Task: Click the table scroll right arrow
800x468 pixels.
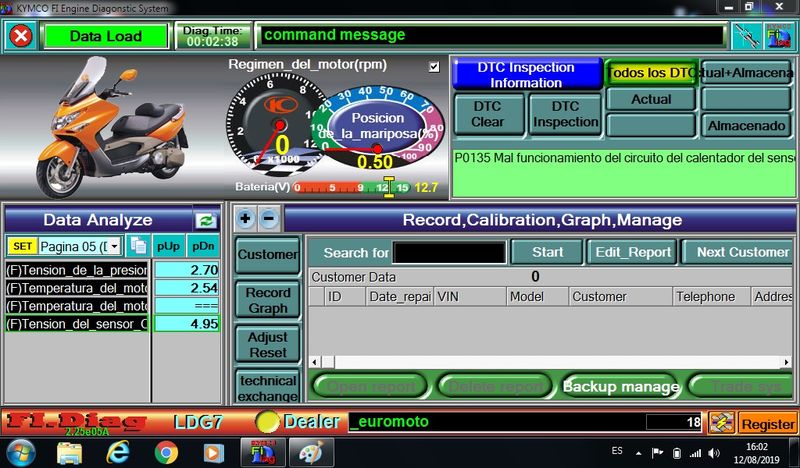Action: point(787,362)
